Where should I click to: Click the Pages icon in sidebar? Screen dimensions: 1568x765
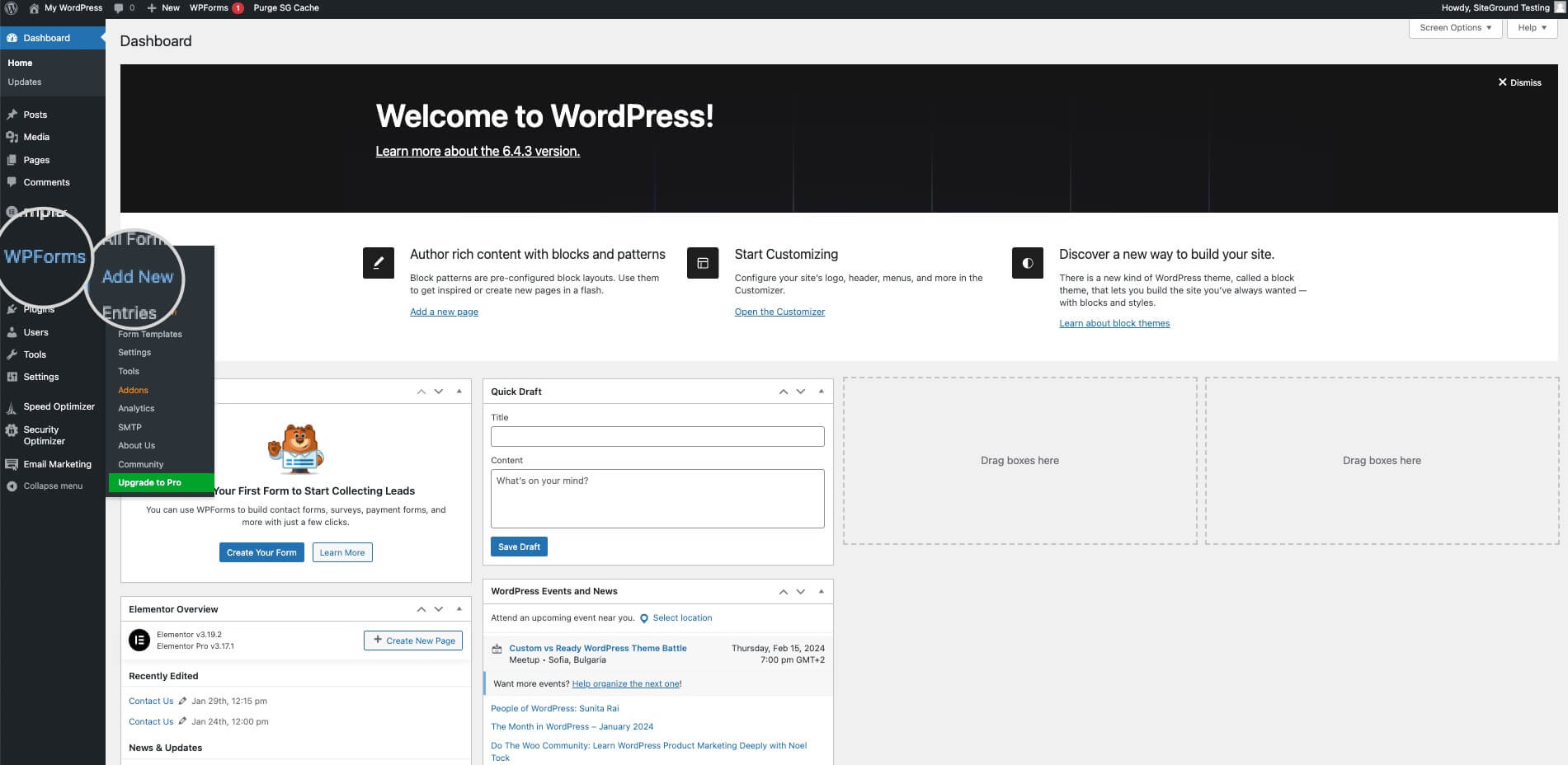[x=12, y=160]
